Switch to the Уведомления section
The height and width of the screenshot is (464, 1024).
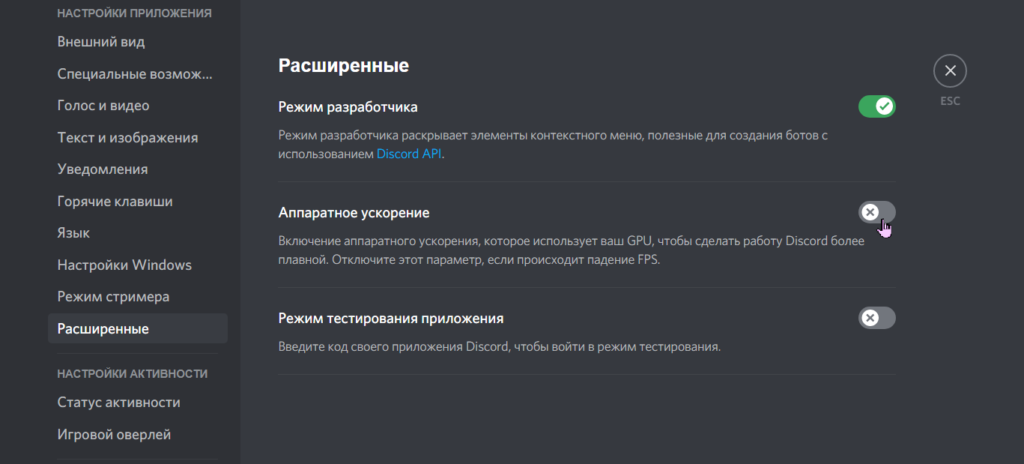[102, 170]
